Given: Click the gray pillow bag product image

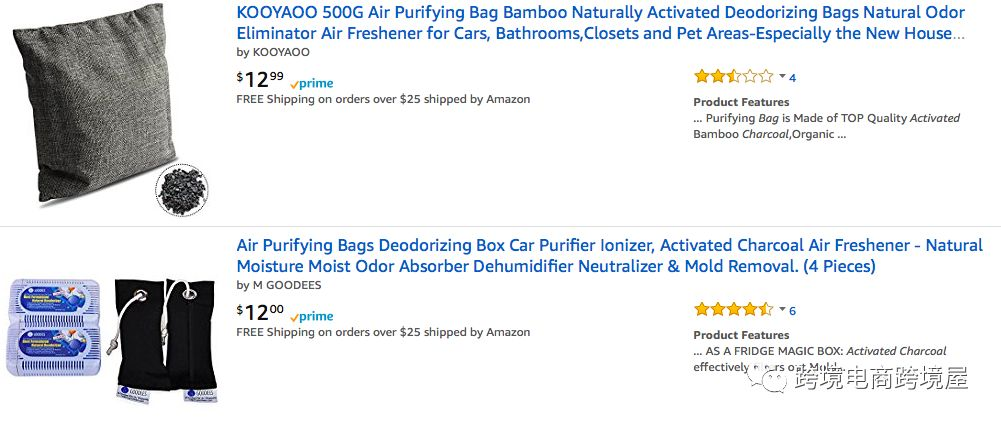Looking at the screenshot, I should click(x=95, y=100).
